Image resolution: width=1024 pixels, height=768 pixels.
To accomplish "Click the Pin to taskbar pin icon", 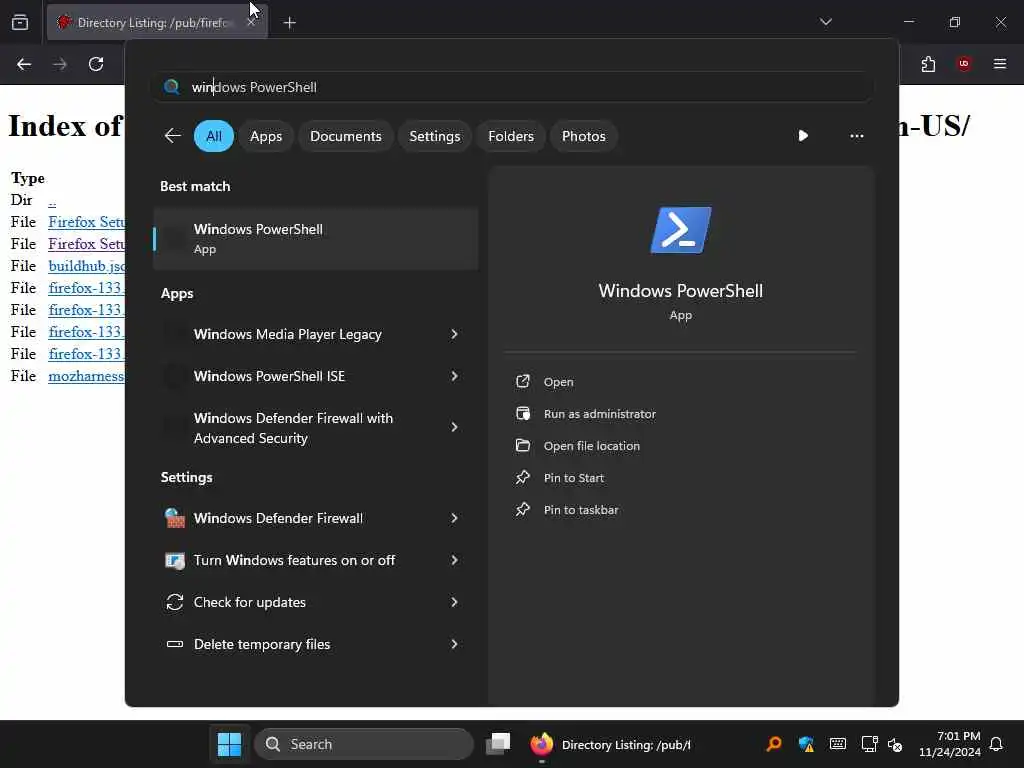I will point(522,509).
